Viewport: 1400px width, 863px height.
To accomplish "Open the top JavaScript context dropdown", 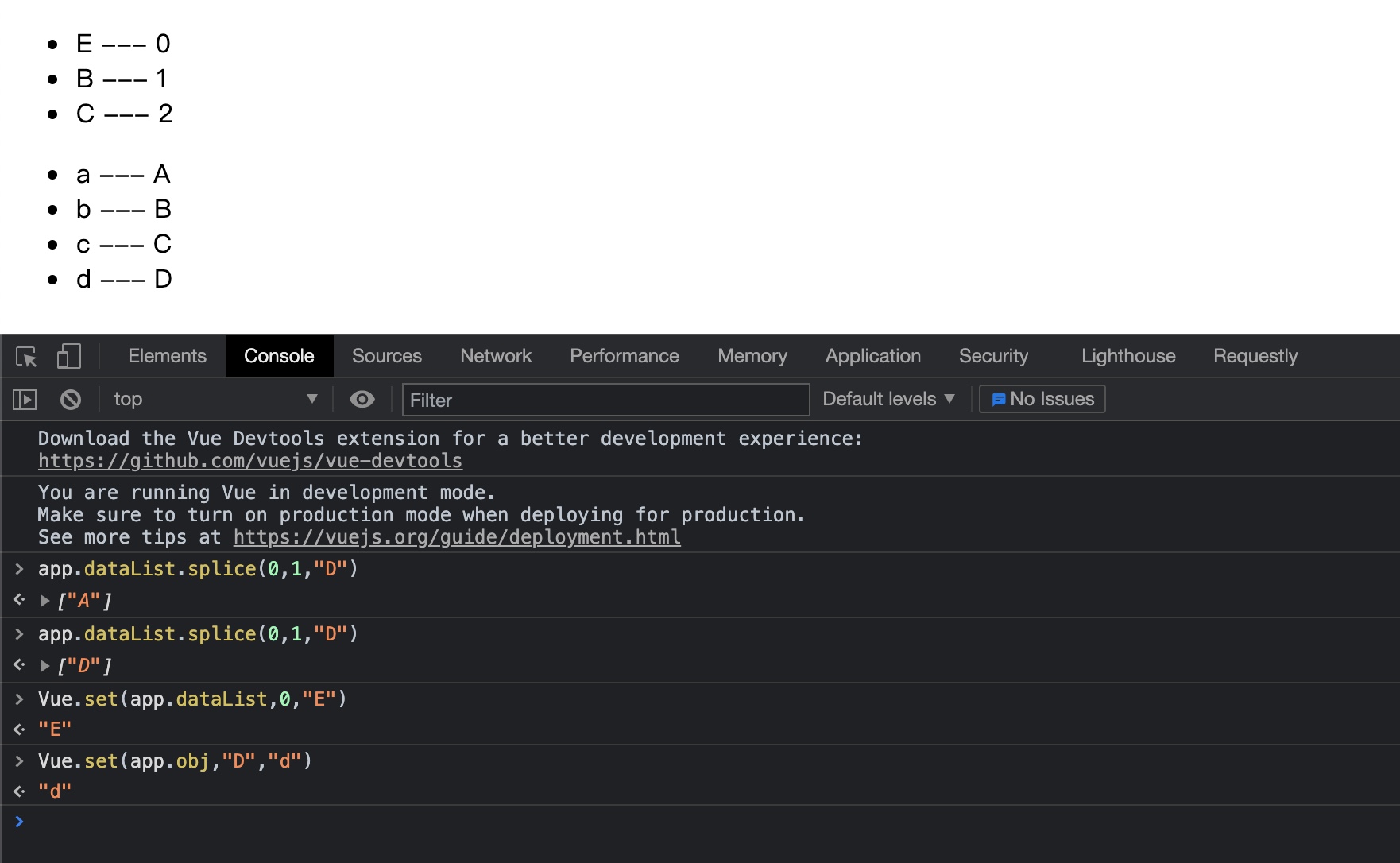I will [215, 400].
